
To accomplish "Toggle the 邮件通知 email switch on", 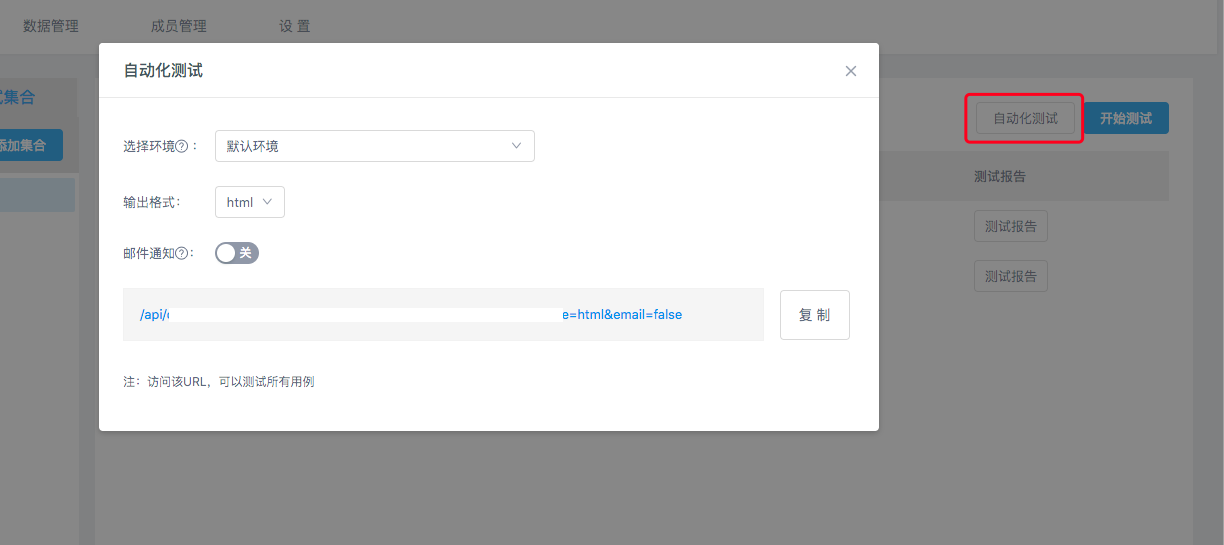I will tap(237, 253).
